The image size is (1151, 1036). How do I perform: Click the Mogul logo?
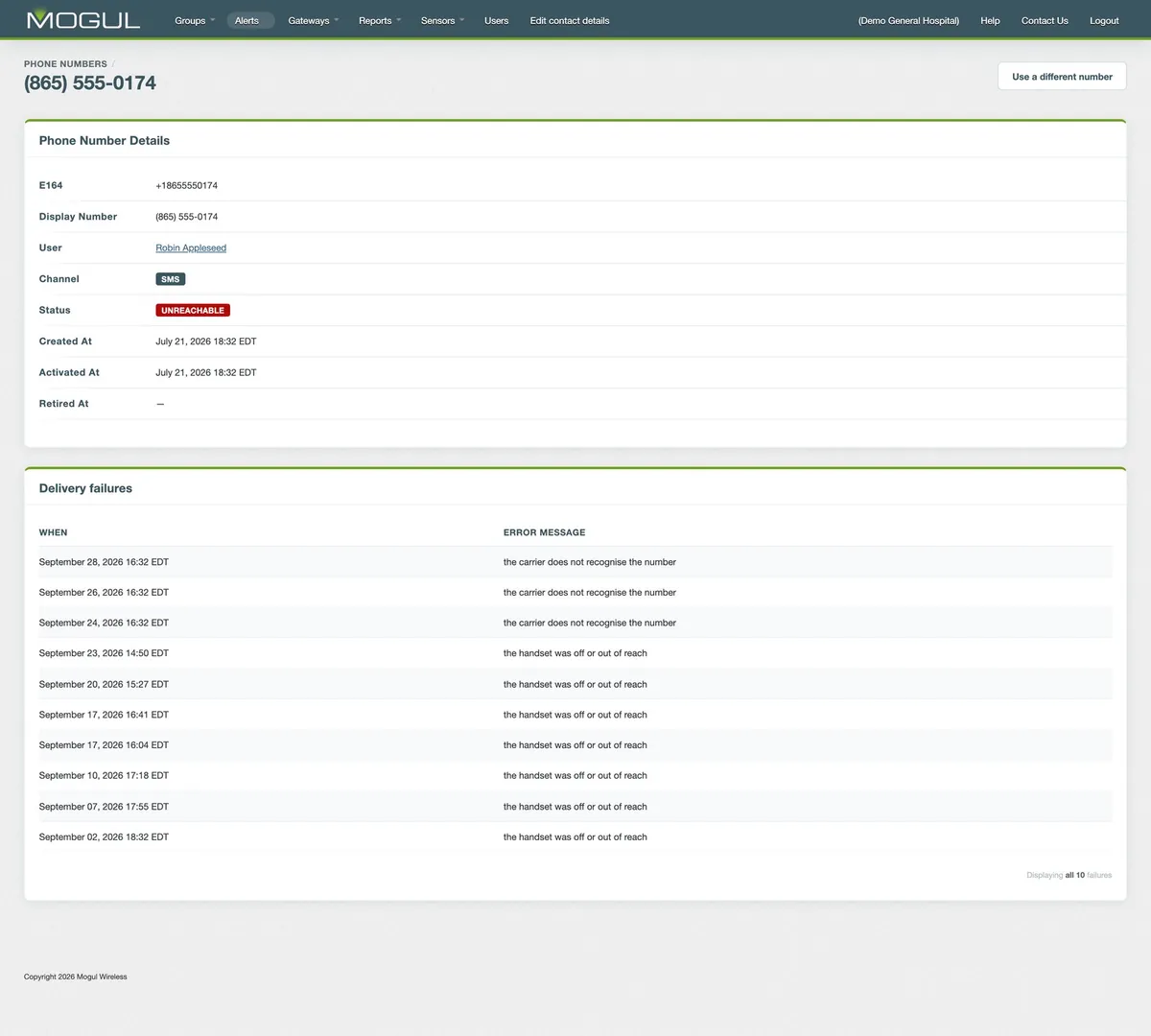[x=83, y=19]
